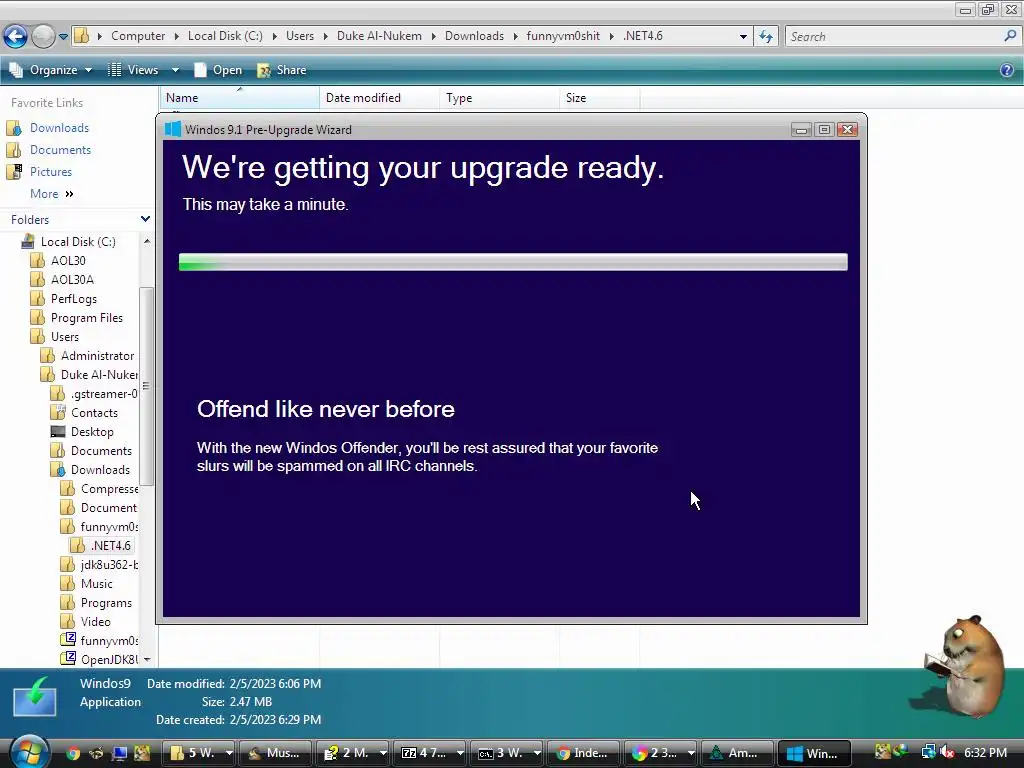Open the Explorer Help question-mark icon

click(x=1007, y=70)
